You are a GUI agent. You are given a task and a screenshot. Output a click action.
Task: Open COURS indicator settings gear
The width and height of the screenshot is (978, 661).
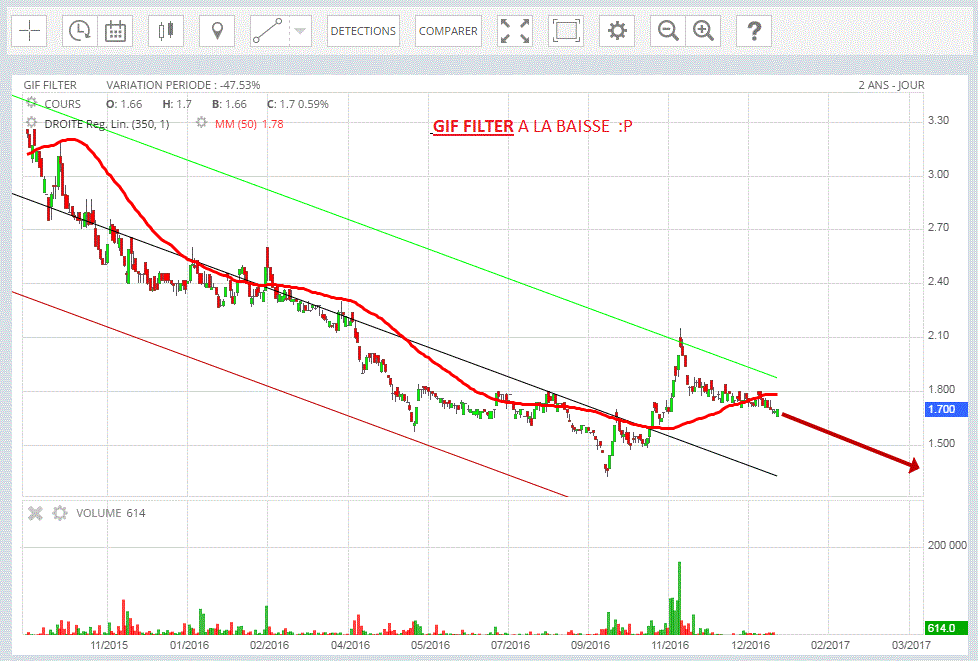32,104
